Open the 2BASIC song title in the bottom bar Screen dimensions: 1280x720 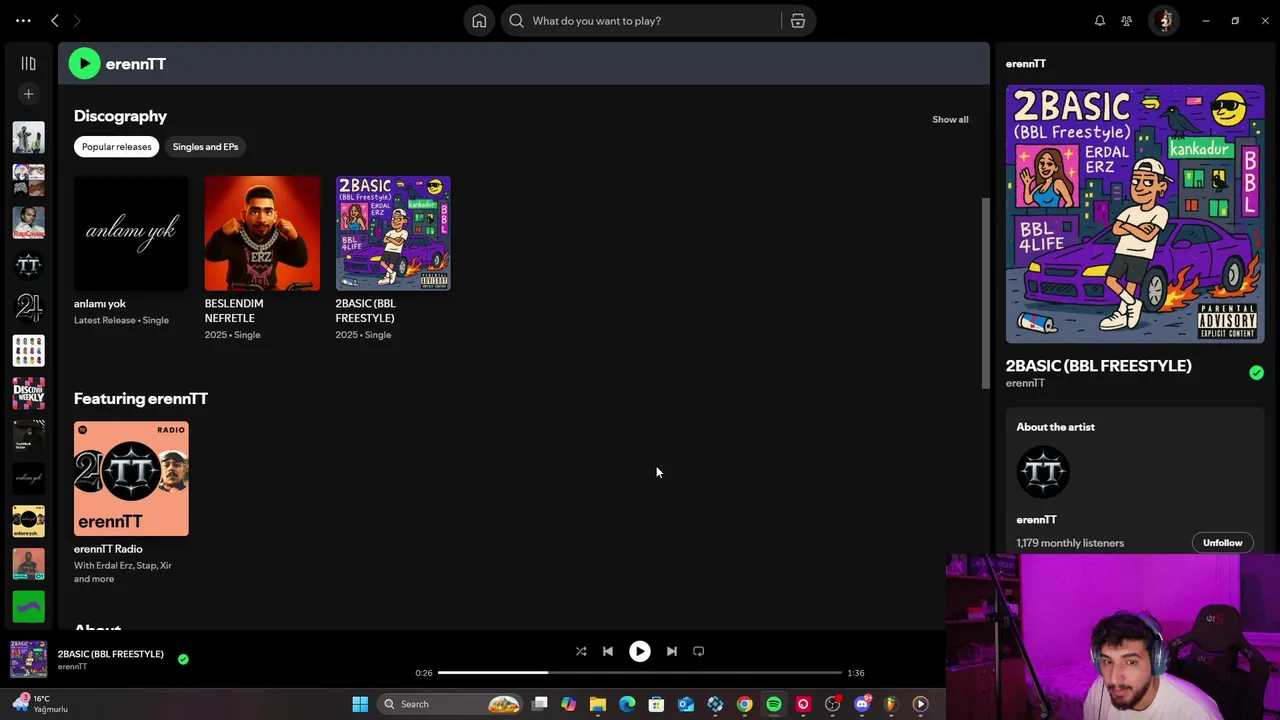click(111, 654)
